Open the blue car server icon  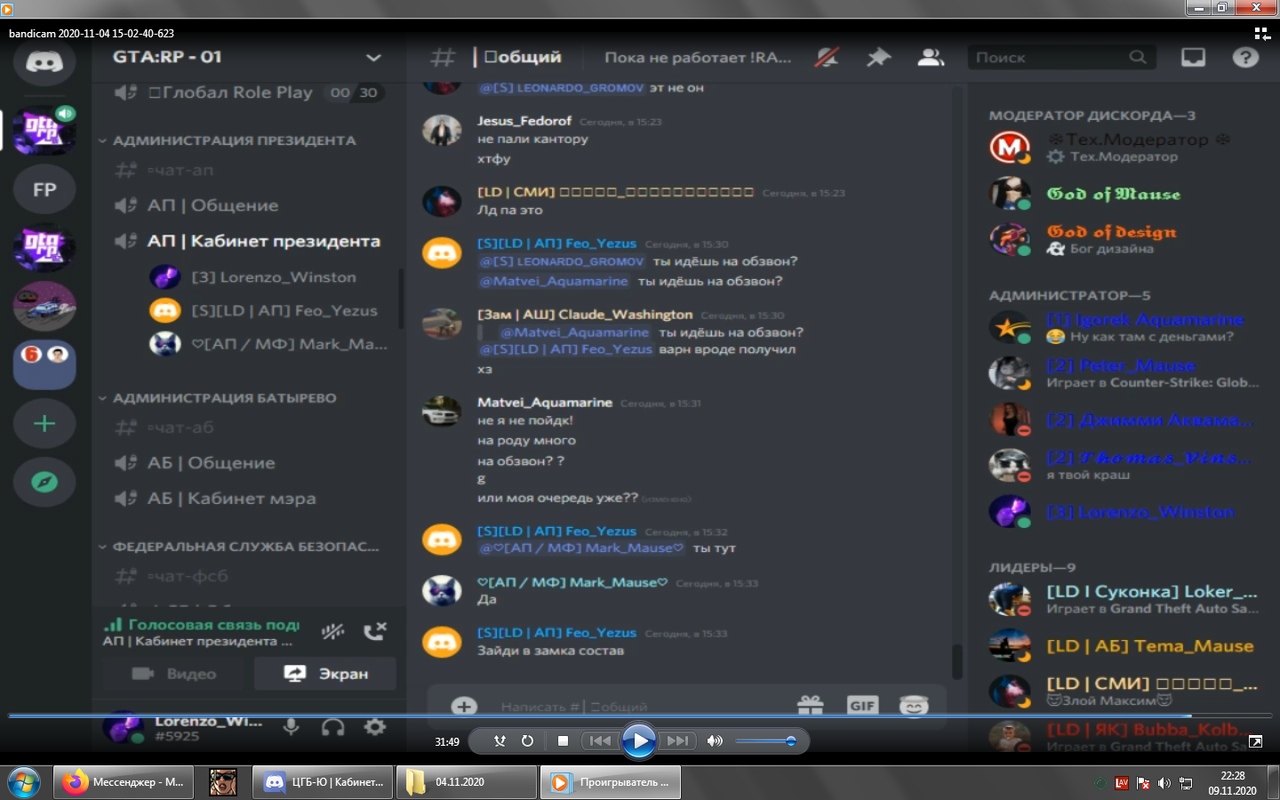point(44,306)
